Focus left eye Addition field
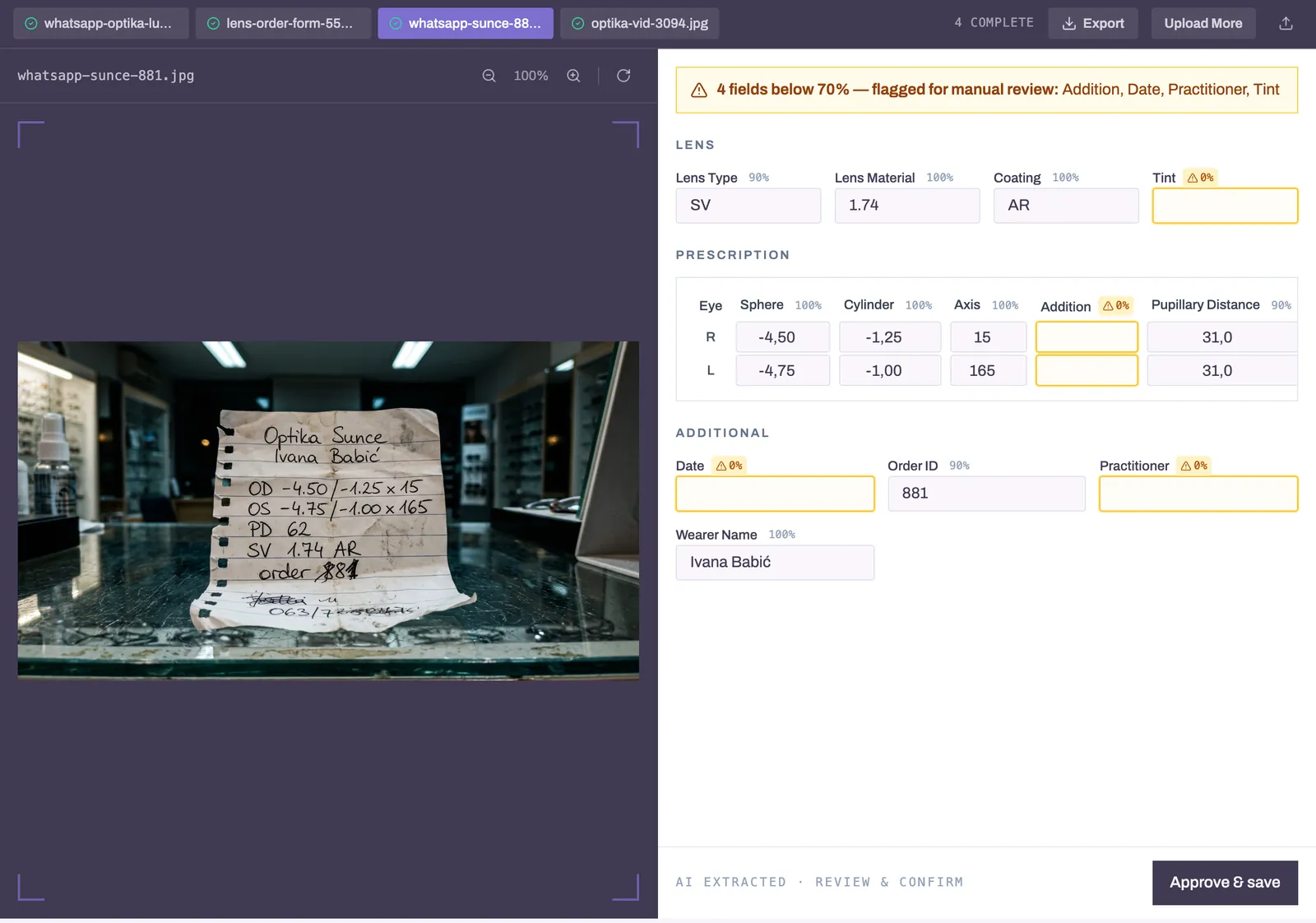Viewport: 1316px width, 923px height. click(x=1087, y=371)
